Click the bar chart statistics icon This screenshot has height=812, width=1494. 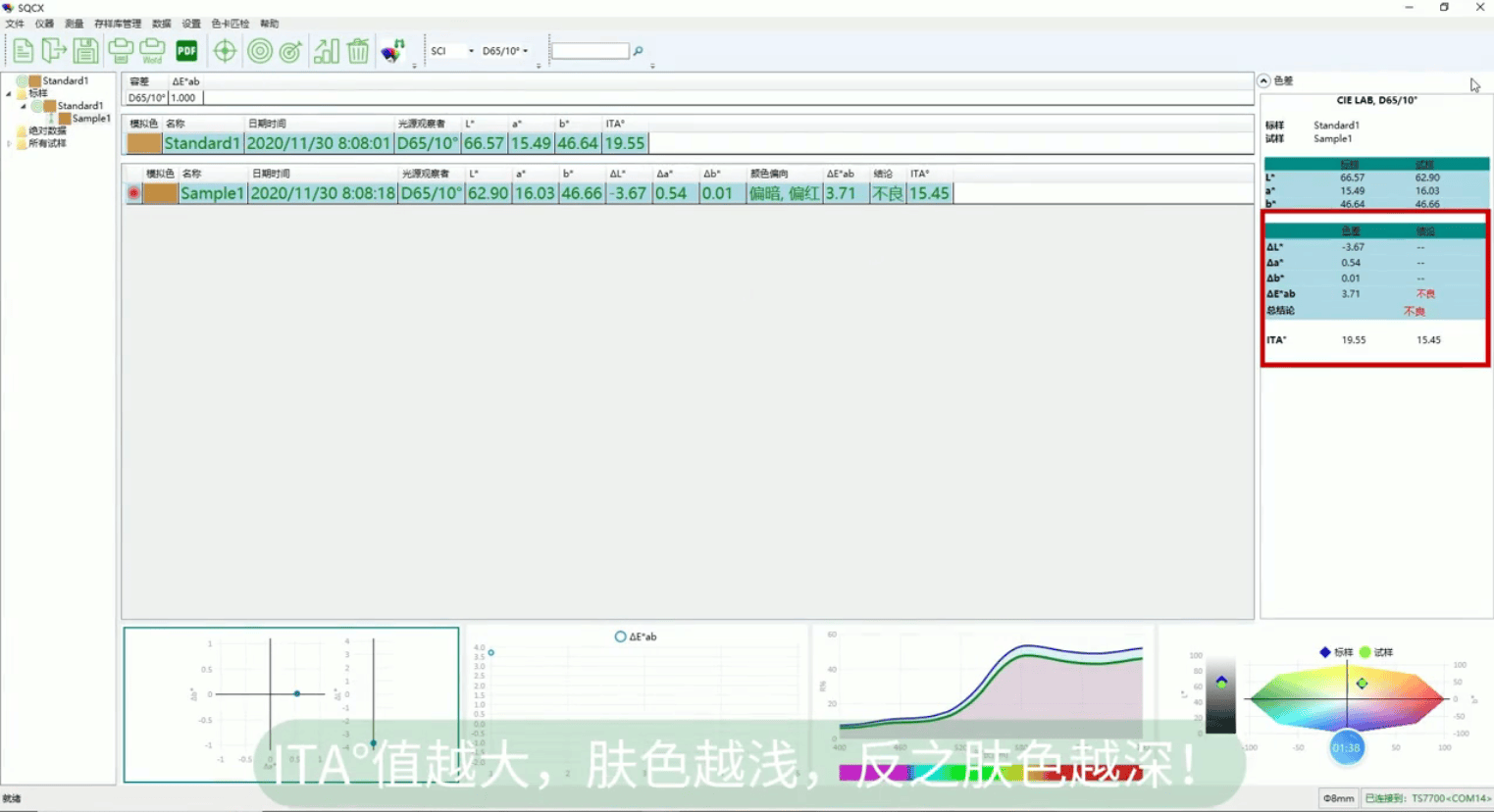pos(326,51)
